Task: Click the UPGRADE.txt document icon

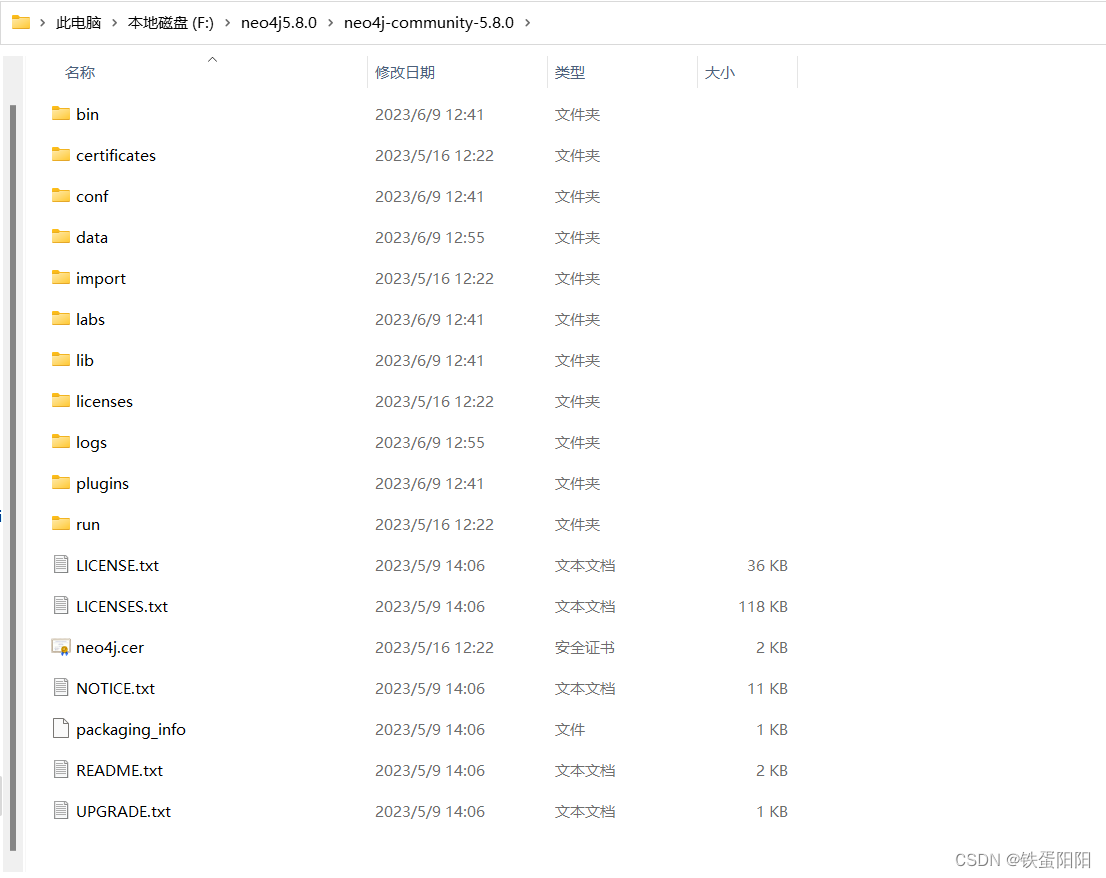Action: [61, 810]
